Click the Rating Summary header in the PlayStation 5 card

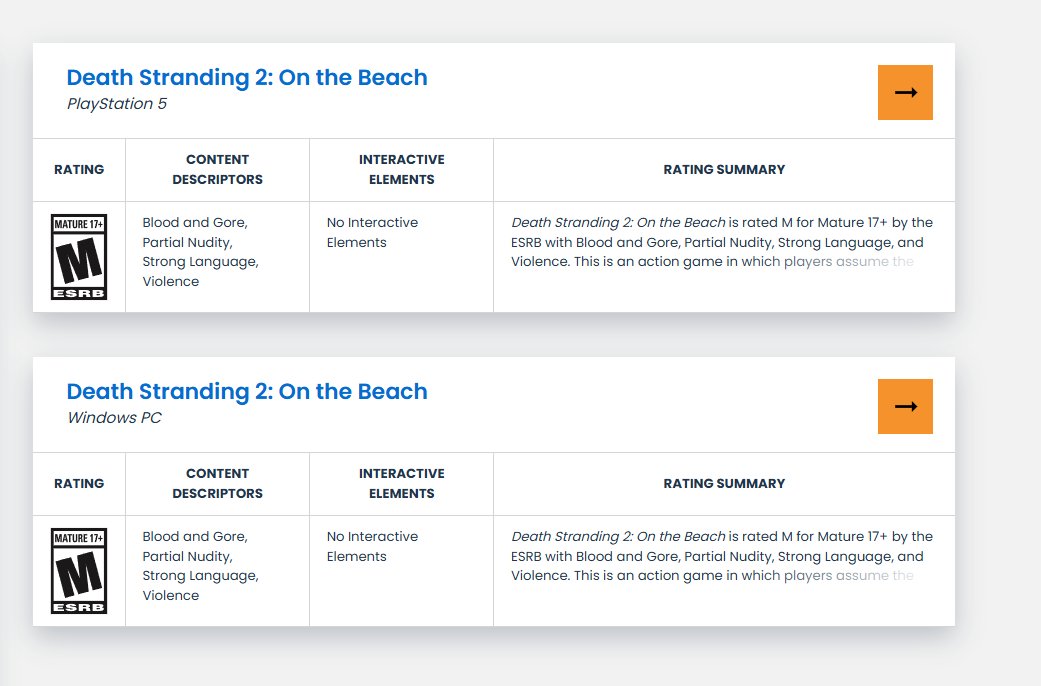tap(724, 170)
